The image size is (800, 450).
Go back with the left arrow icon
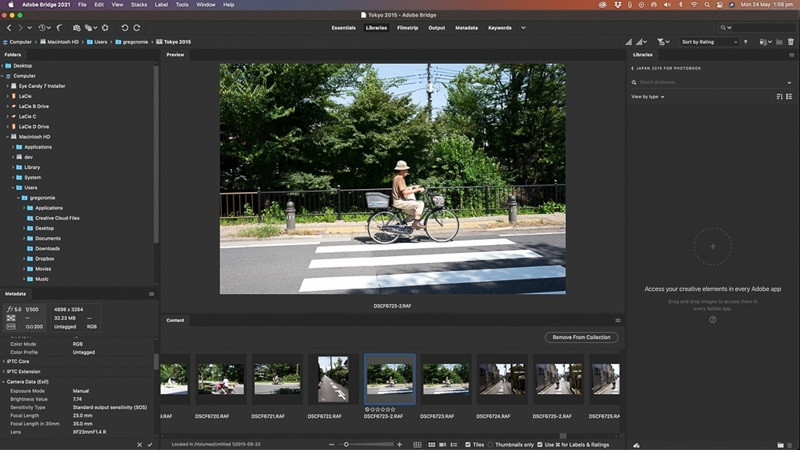coord(9,28)
